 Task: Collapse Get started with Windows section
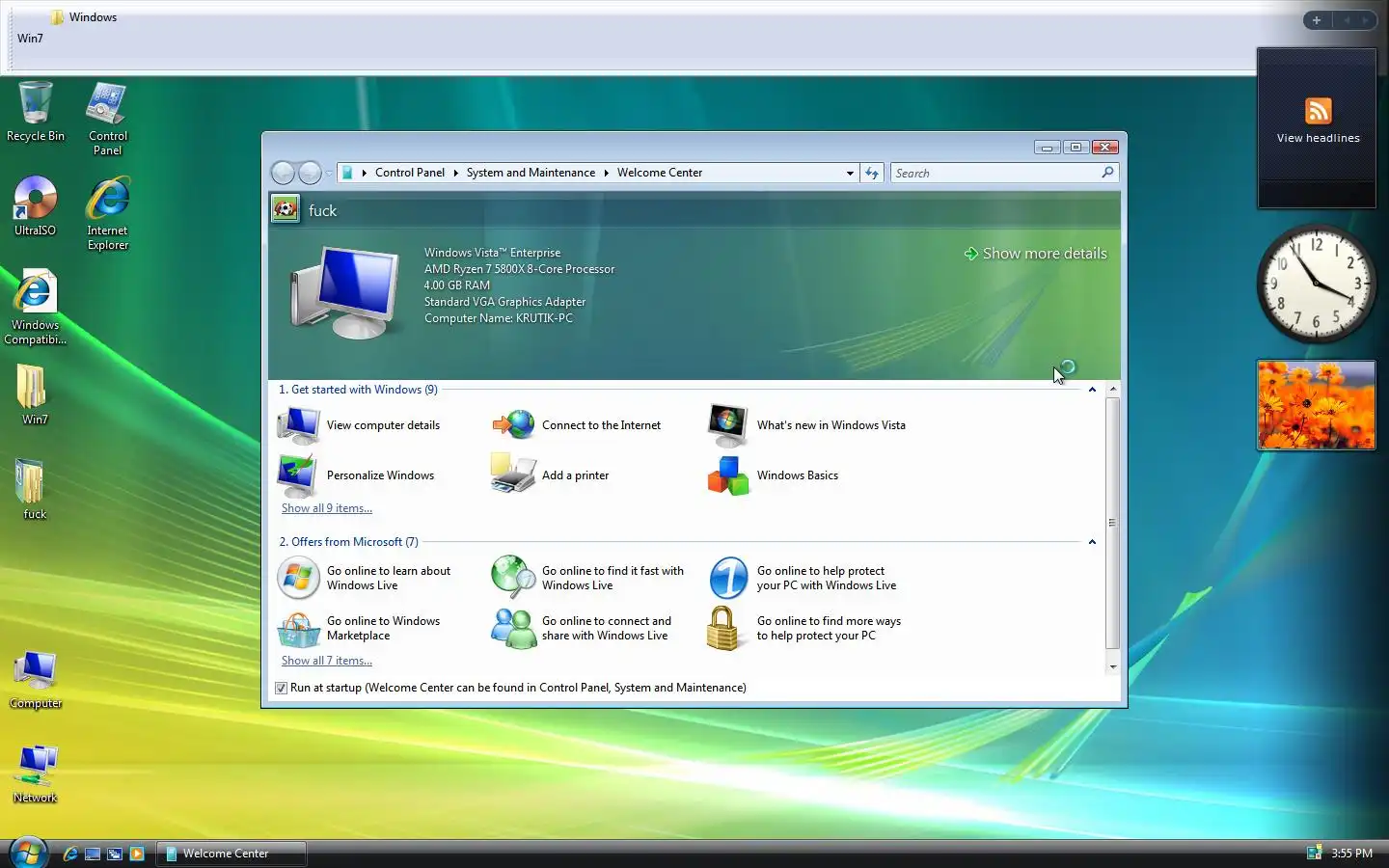[x=1092, y=390]
